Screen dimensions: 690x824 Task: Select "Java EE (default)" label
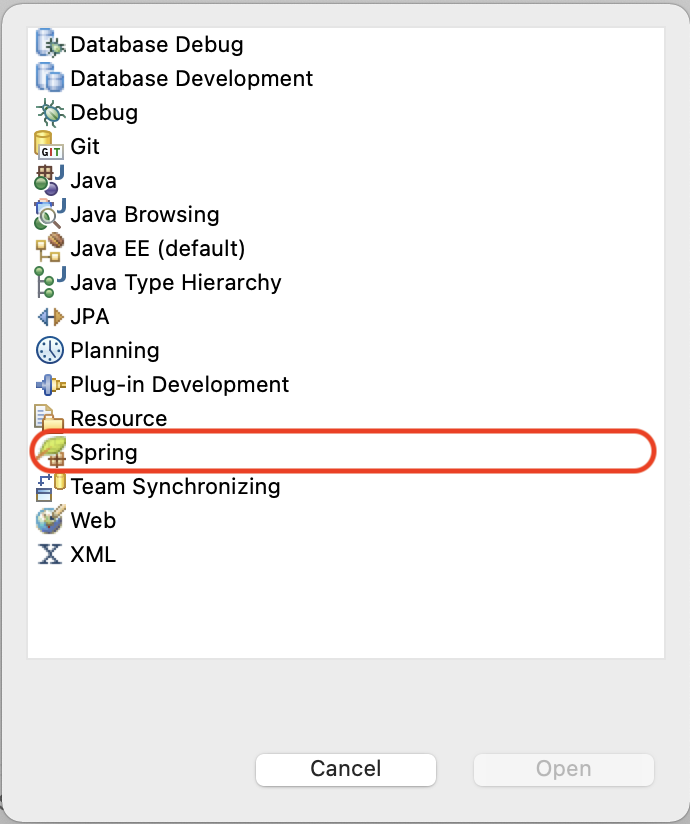[158, 249]
